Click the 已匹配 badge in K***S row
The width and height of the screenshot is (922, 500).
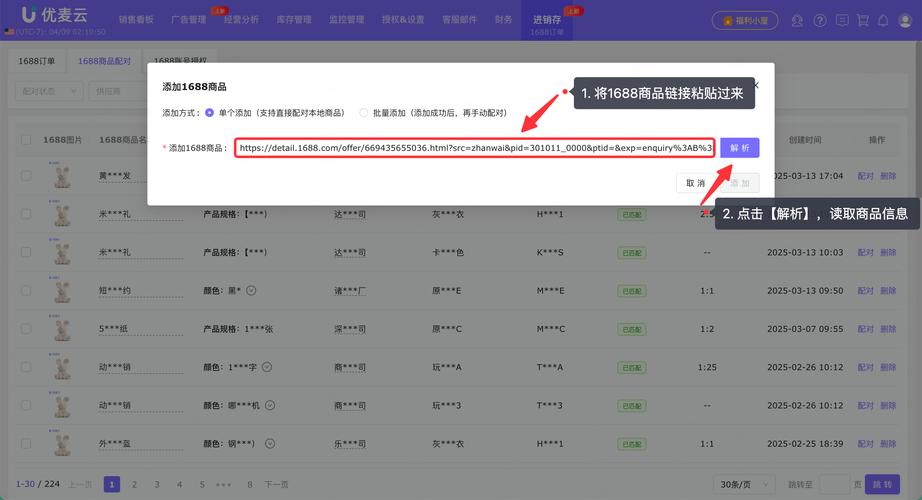(x=632, y=253)
